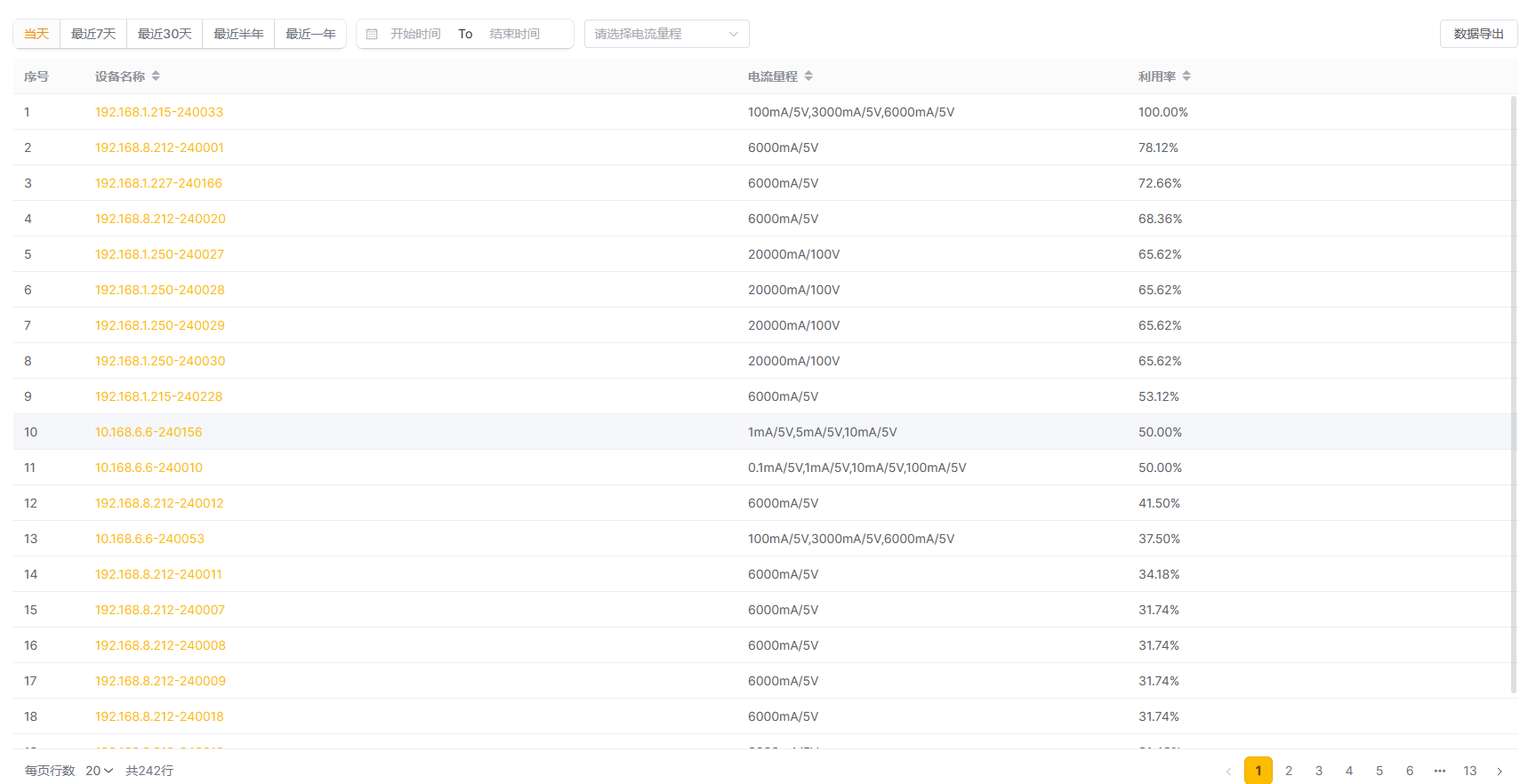Viewport: 1520px width, 784px height.
Task: Go to page 2
Action: pyautogui.click(x=1289, y=771)
